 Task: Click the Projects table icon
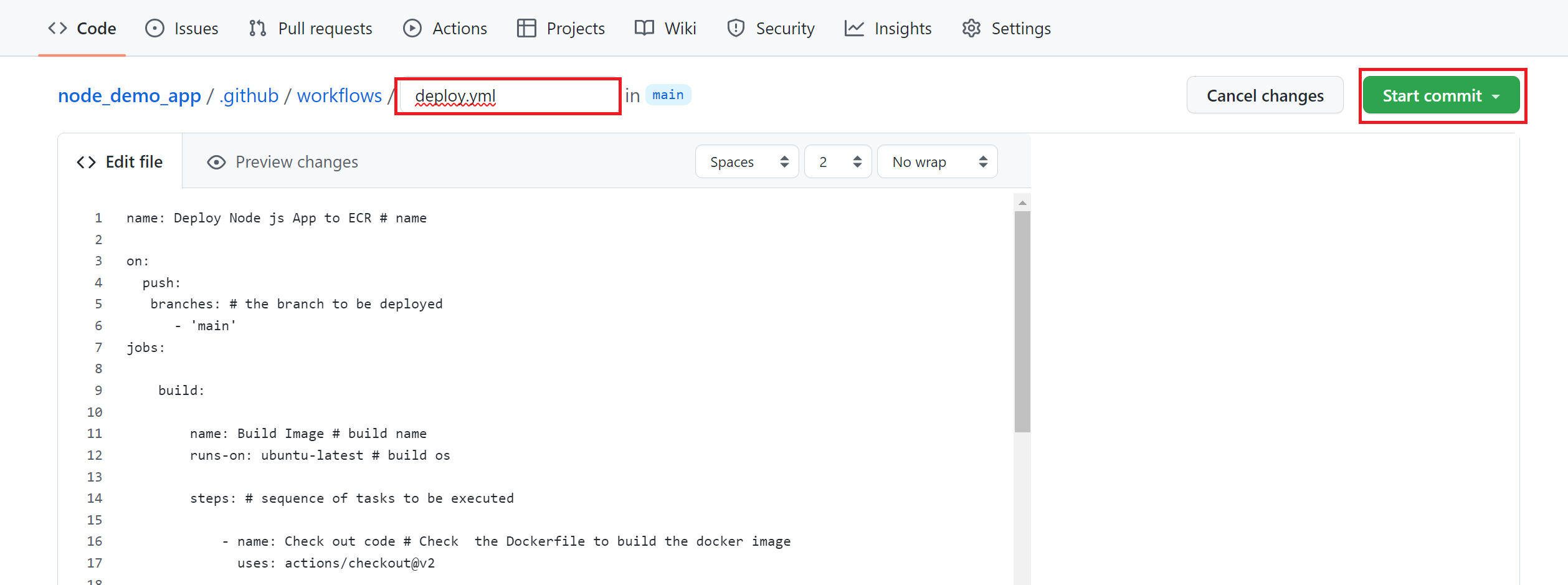pos(526,29)
